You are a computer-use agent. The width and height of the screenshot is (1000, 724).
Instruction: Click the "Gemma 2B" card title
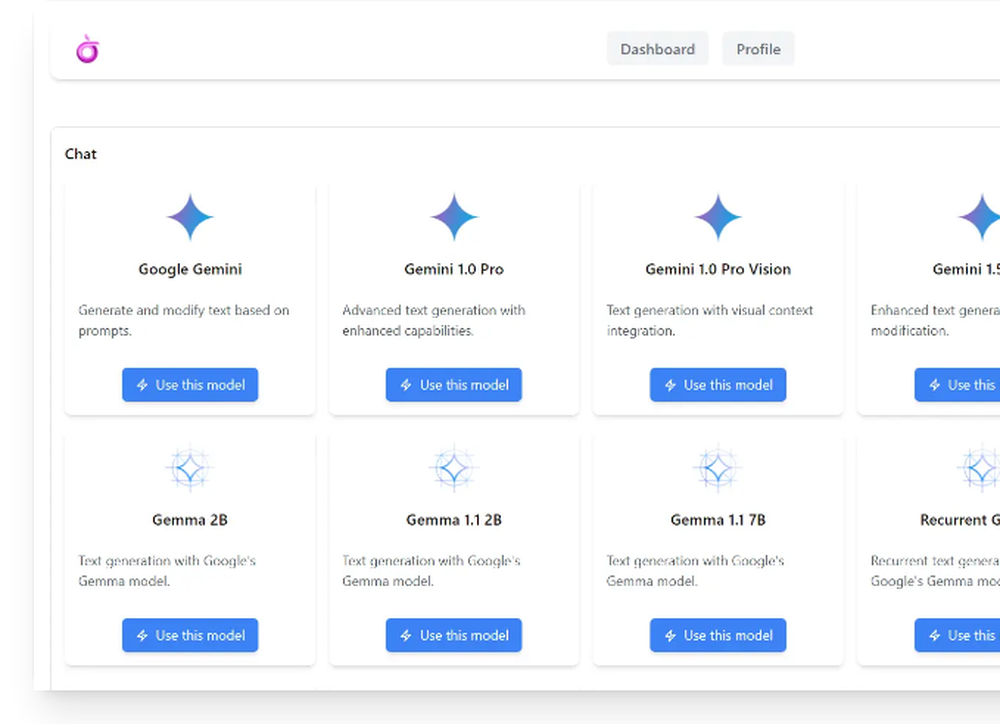[x=190, y=520]
